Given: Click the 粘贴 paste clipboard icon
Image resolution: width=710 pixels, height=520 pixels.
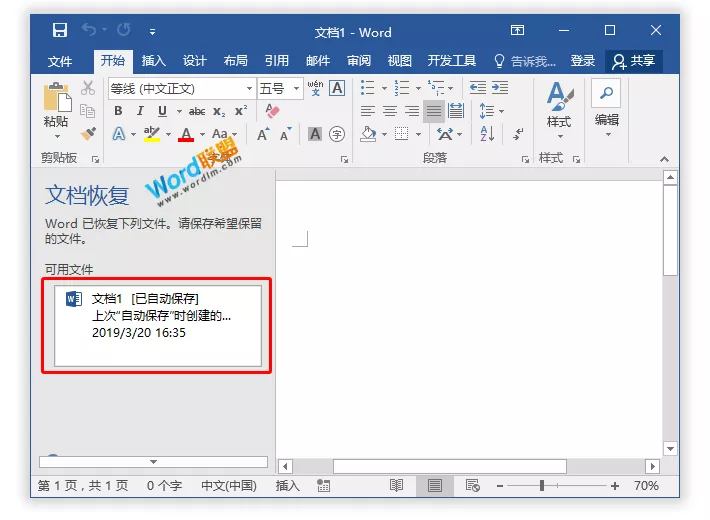Looking at the screenshot, I should point(57,97).
